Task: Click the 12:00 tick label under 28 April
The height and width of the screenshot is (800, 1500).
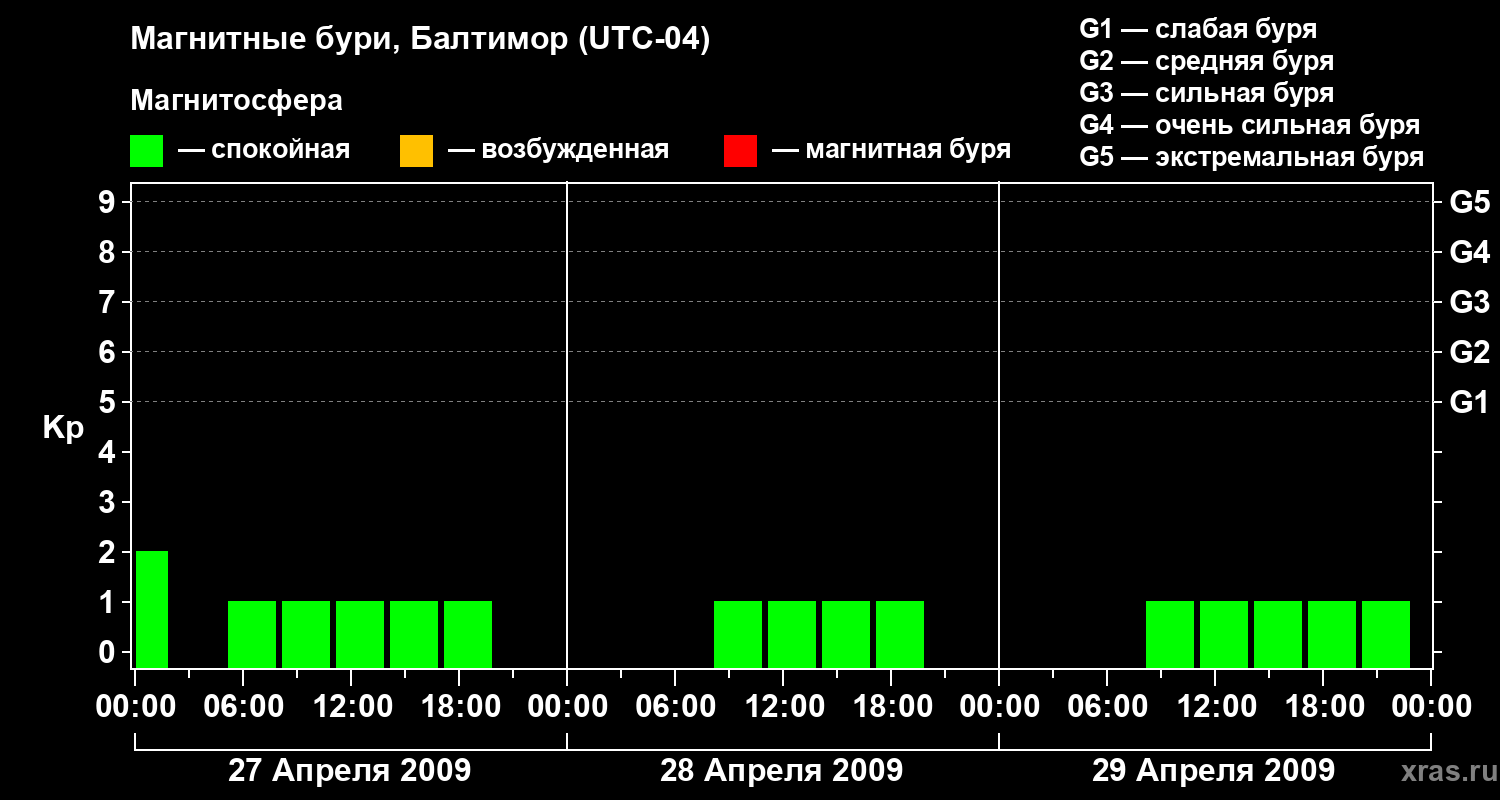Action: point(783,707)
